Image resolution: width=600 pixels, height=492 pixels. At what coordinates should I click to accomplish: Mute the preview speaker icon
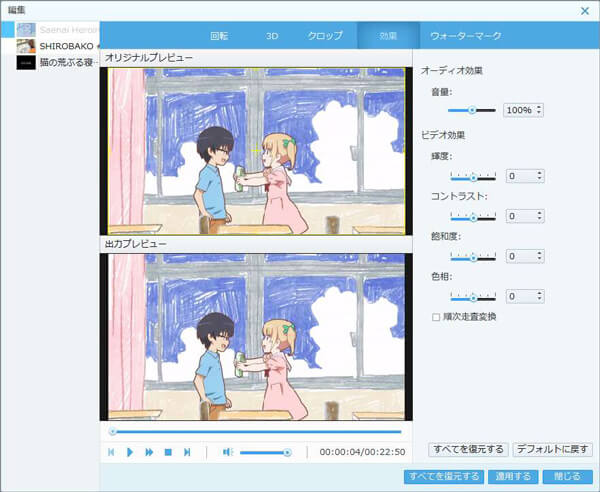point(228,452)
